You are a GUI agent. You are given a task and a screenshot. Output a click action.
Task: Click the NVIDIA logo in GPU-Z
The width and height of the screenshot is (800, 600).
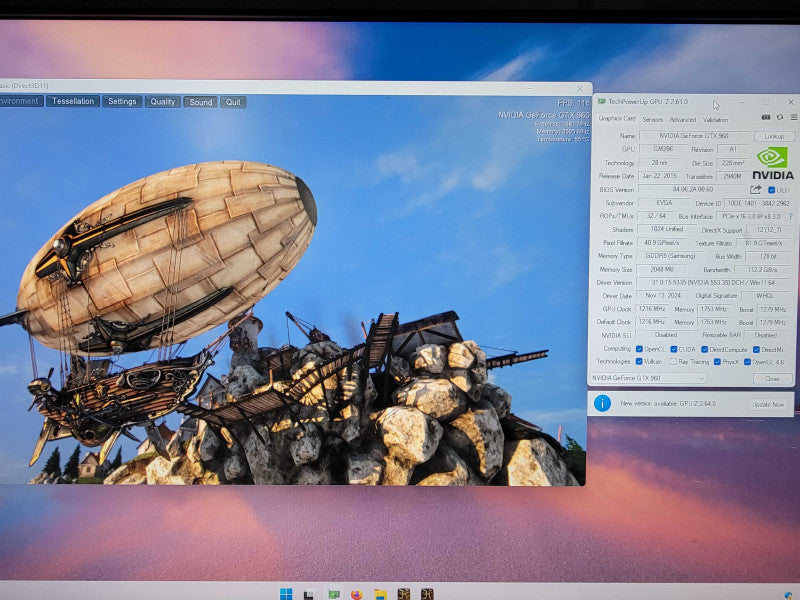[772, 163]
